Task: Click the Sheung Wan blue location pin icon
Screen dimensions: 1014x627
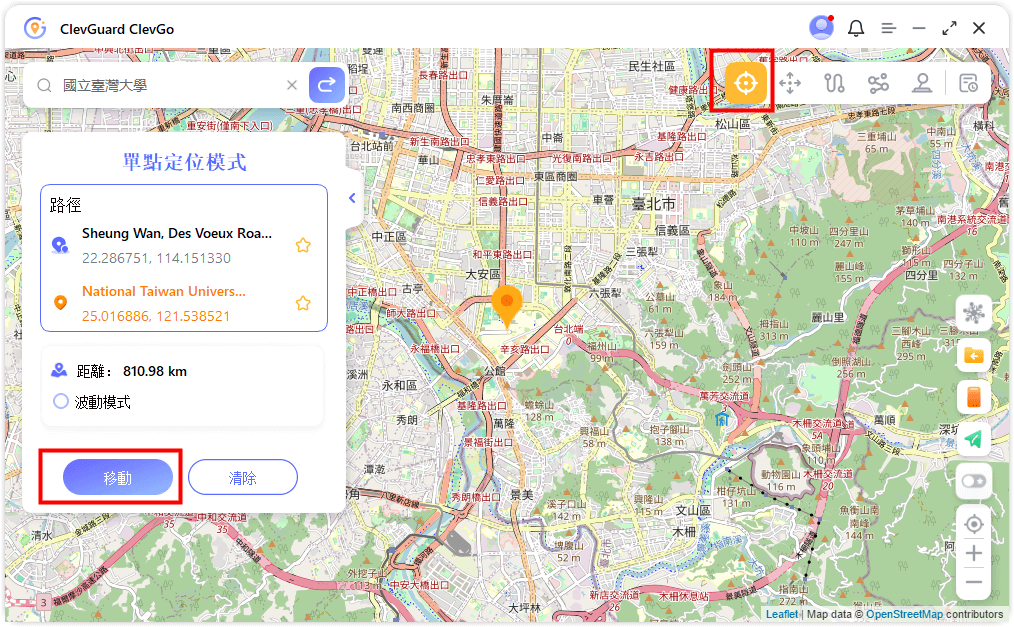Action: 60,245
